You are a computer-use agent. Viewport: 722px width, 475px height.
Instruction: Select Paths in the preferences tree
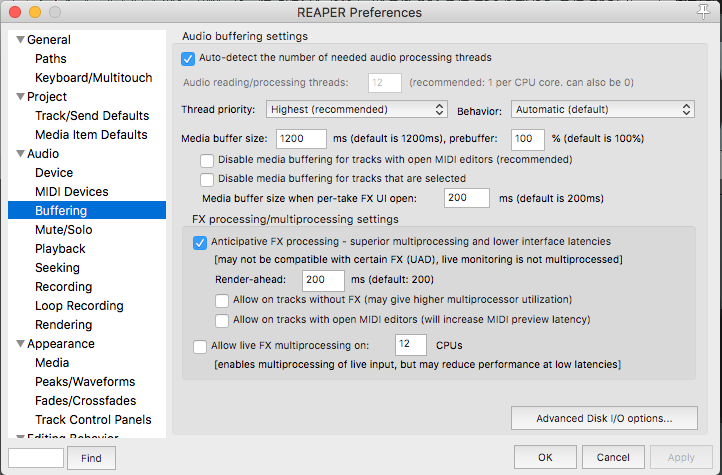(x=51, y=59)
